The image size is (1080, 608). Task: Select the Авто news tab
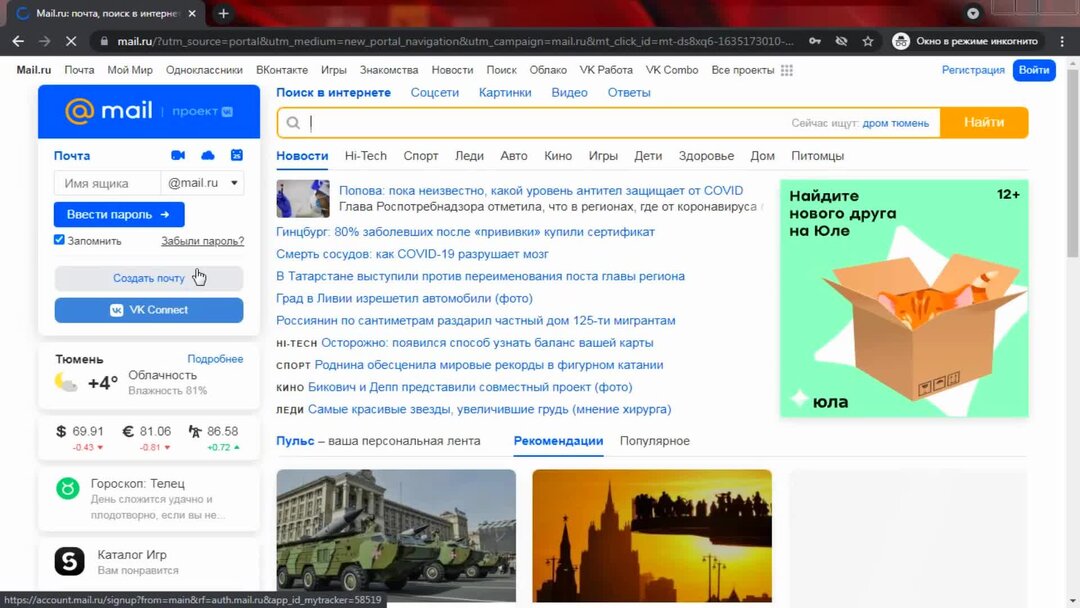point(514,156)
